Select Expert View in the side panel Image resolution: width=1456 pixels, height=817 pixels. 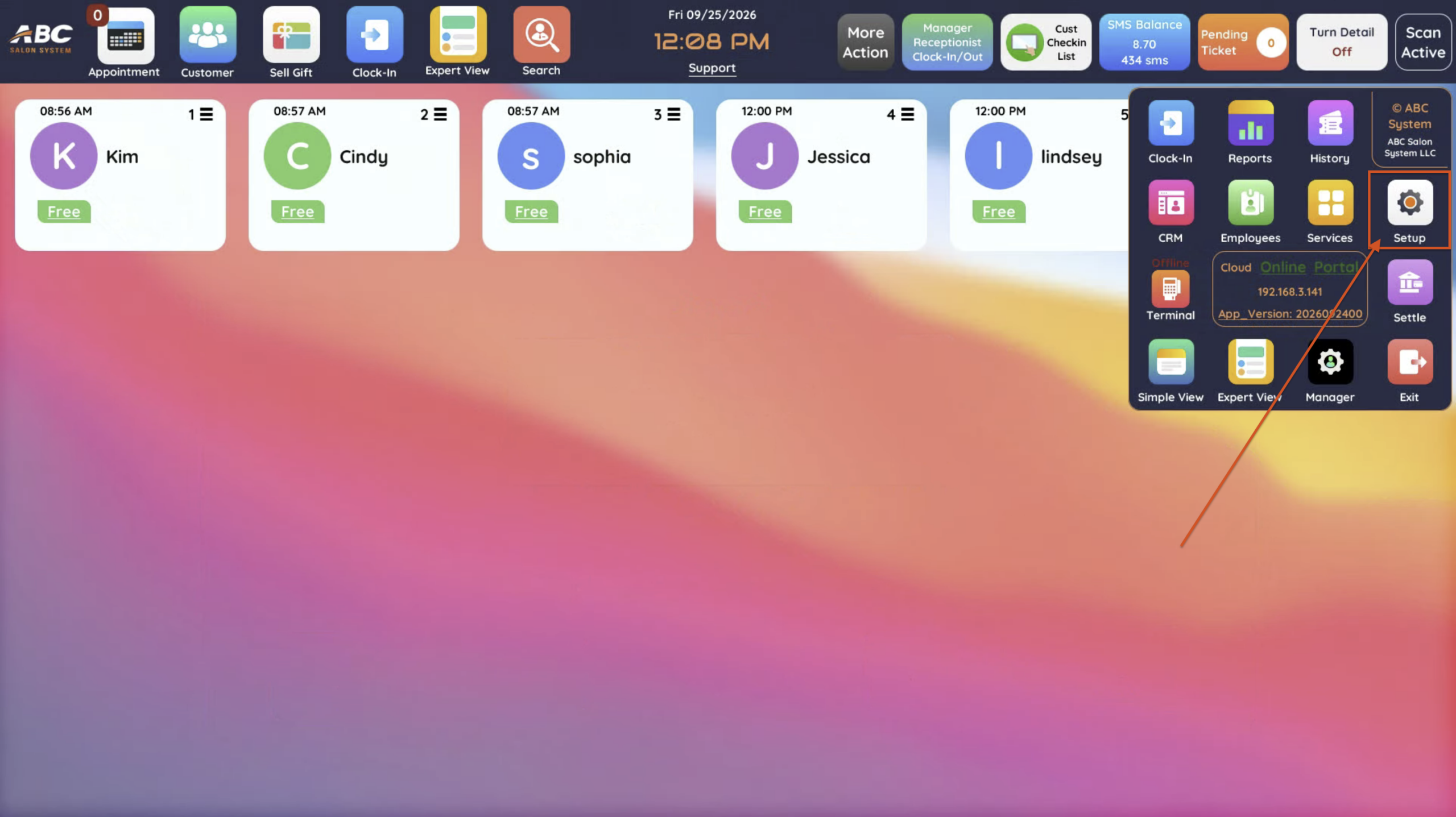(1250, 362)
